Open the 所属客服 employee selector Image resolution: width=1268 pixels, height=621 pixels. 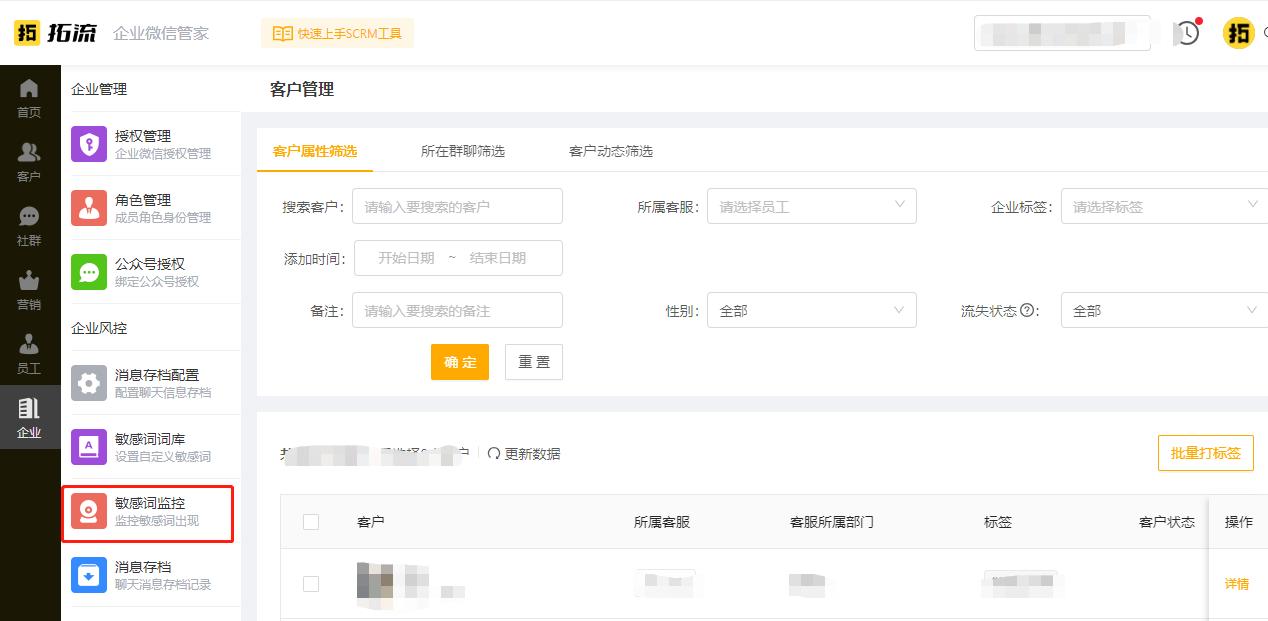812,206
